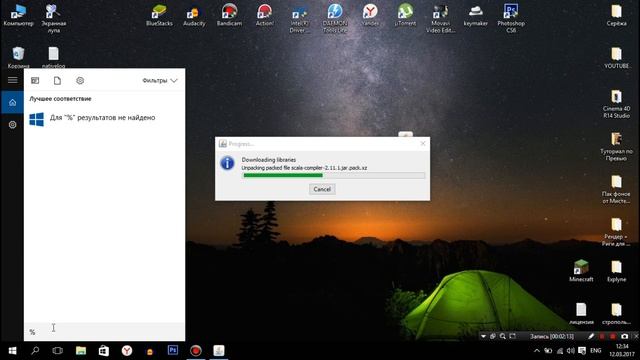The width and height of the screenshot is (640, 360).
Task: Launch uTorrent from the desktop
Action: [x=405, y=15]
